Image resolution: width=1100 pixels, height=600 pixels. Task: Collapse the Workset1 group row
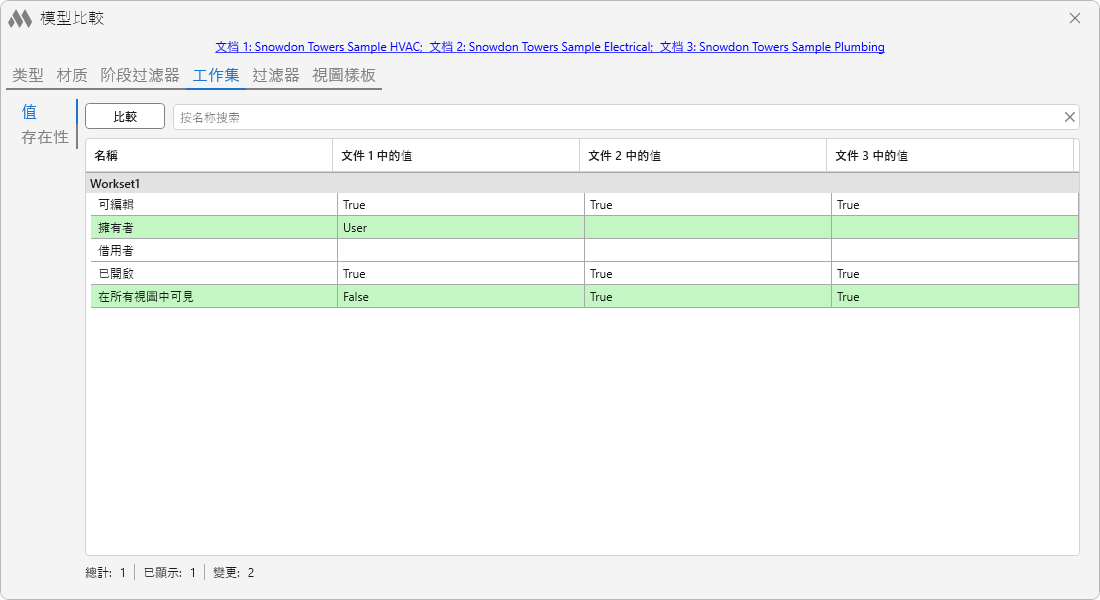click(x=582, y=183)
